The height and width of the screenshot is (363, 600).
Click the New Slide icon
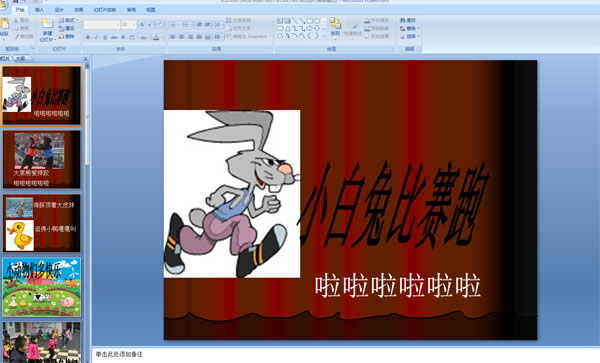[47, 24]
